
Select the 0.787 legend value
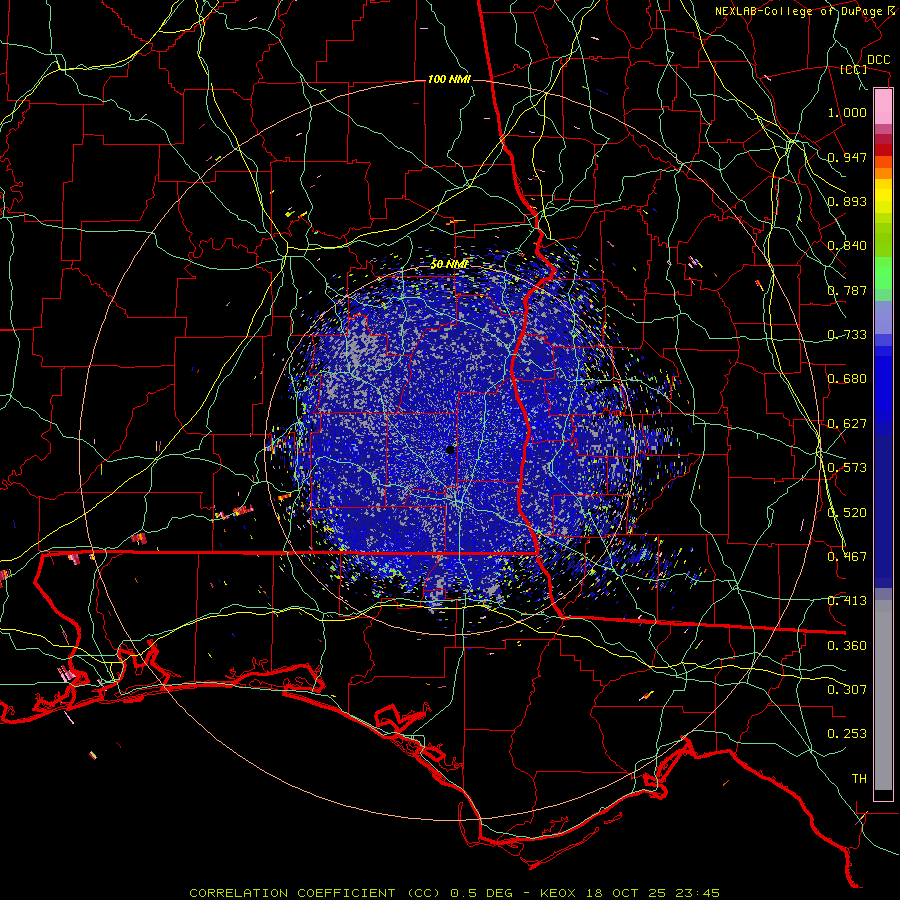point(847,290)
